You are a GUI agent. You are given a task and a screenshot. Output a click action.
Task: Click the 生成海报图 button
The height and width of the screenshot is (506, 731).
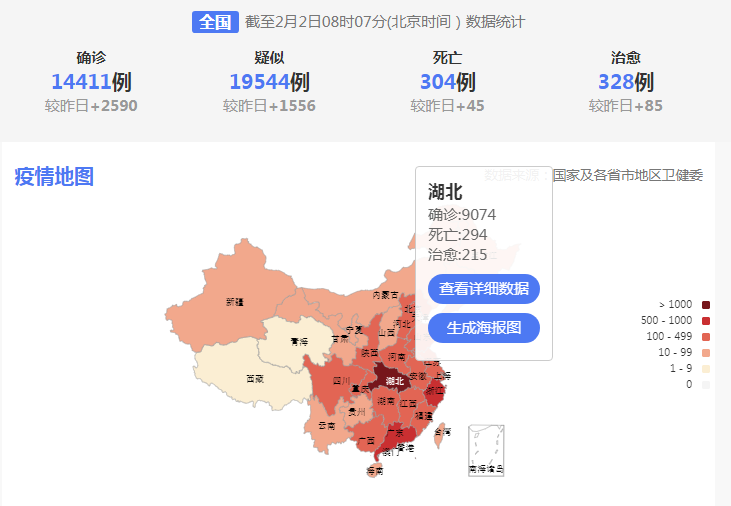[x=484, y=328]
